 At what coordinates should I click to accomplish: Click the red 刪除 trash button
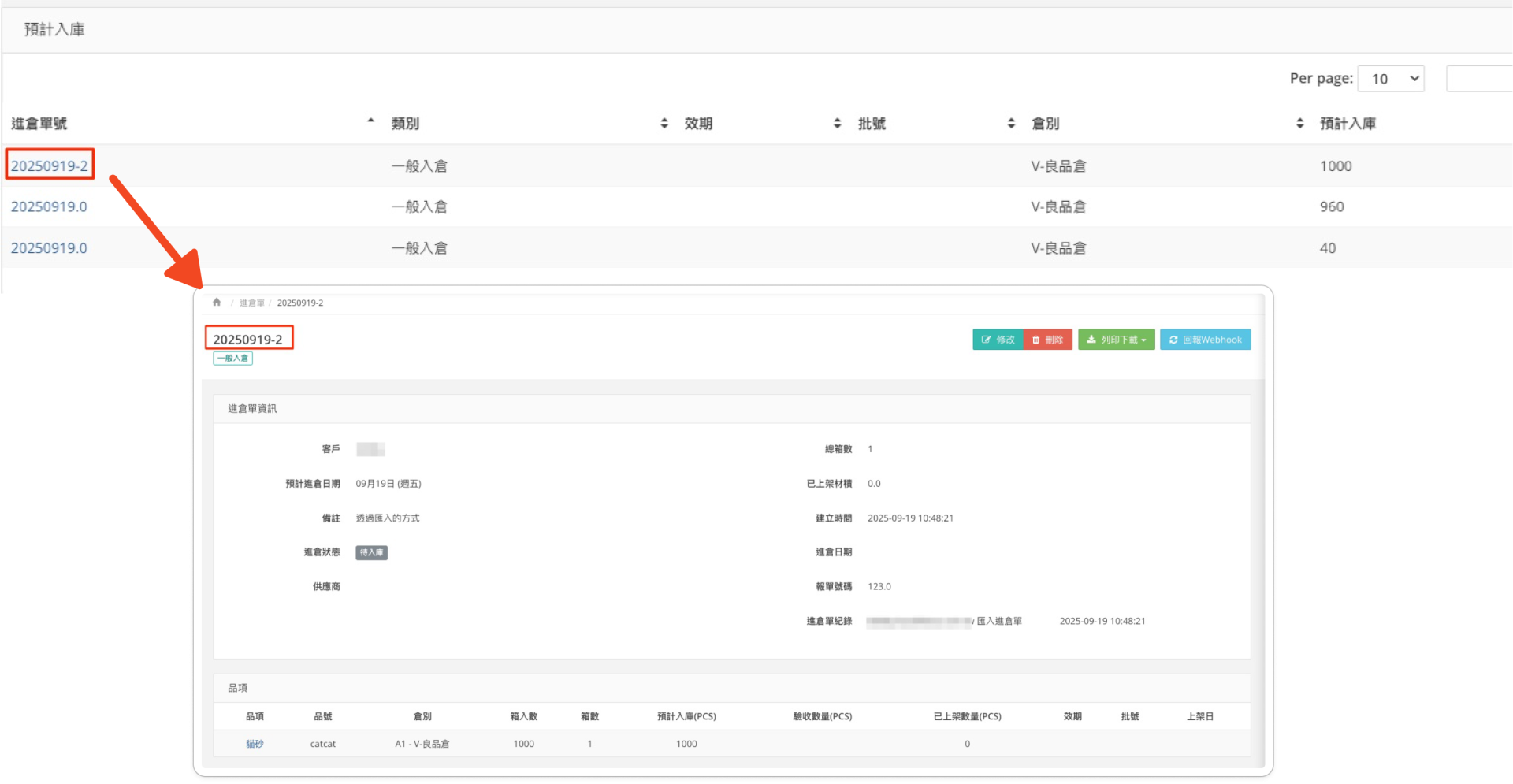click(1048, 340)
